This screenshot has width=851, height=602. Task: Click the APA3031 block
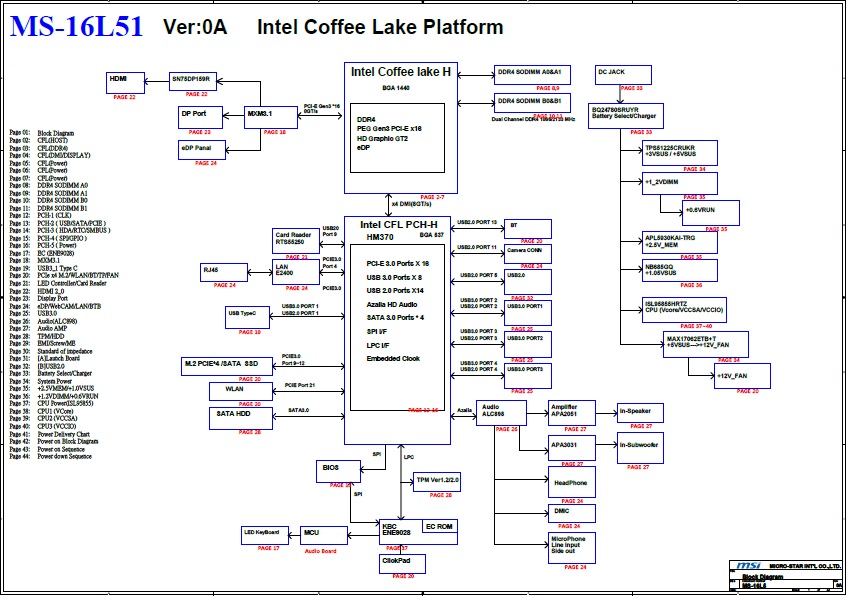(x=571, y=448)
